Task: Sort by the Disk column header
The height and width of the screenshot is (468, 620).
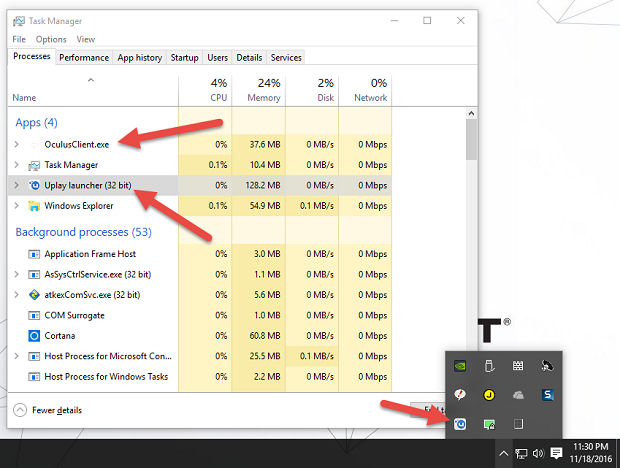Action: click(312, 91)
